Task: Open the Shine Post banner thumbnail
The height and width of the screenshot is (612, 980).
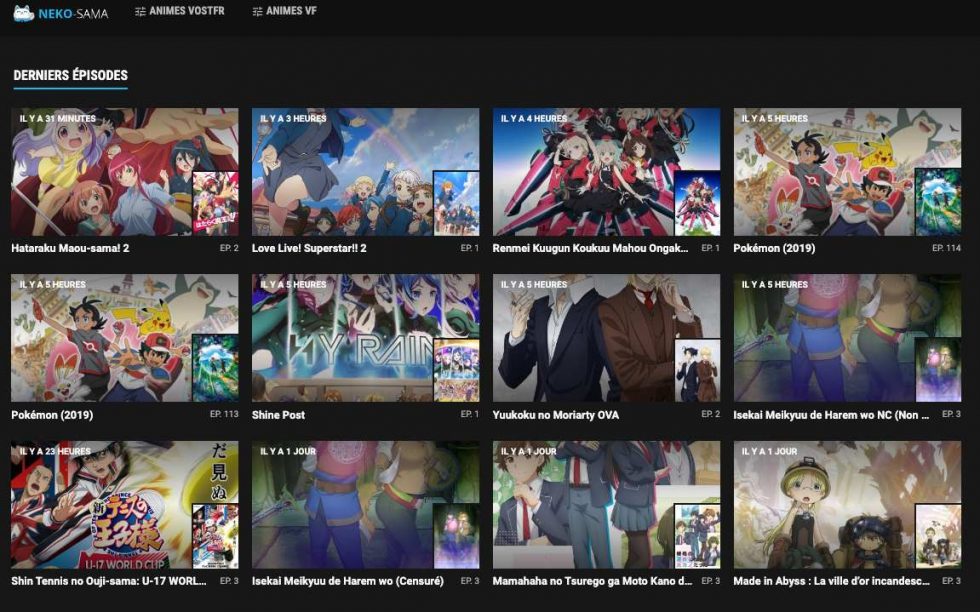Action: (x=366, y=338)
